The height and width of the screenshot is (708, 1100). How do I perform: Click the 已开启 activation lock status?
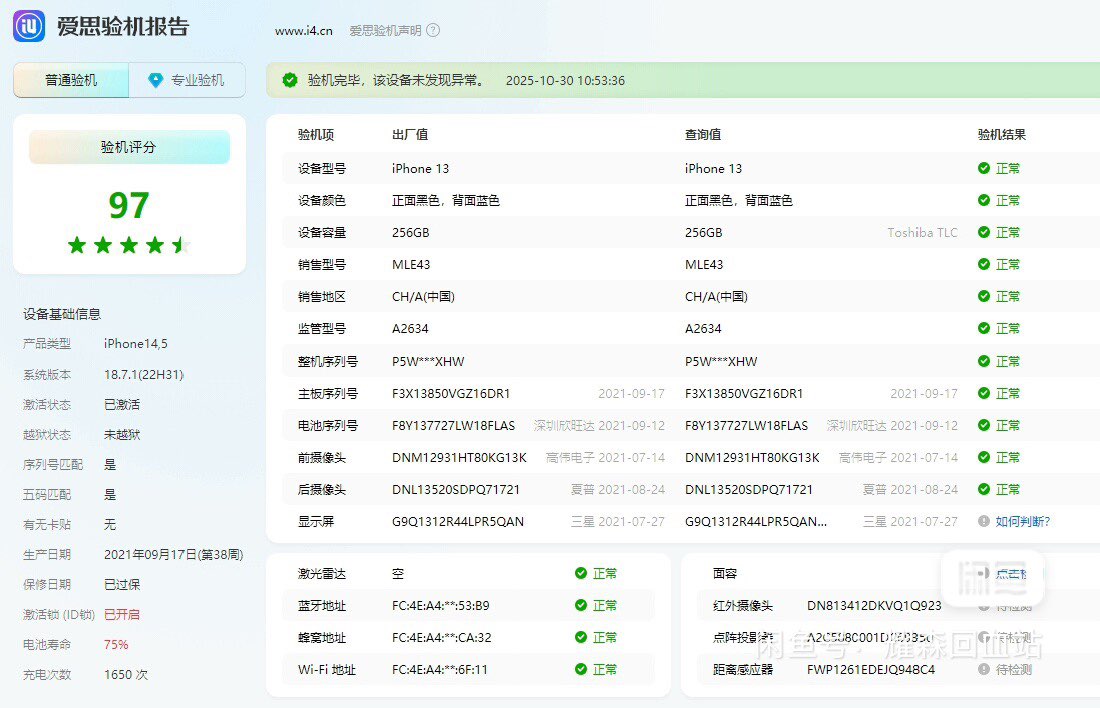[122, 614]
